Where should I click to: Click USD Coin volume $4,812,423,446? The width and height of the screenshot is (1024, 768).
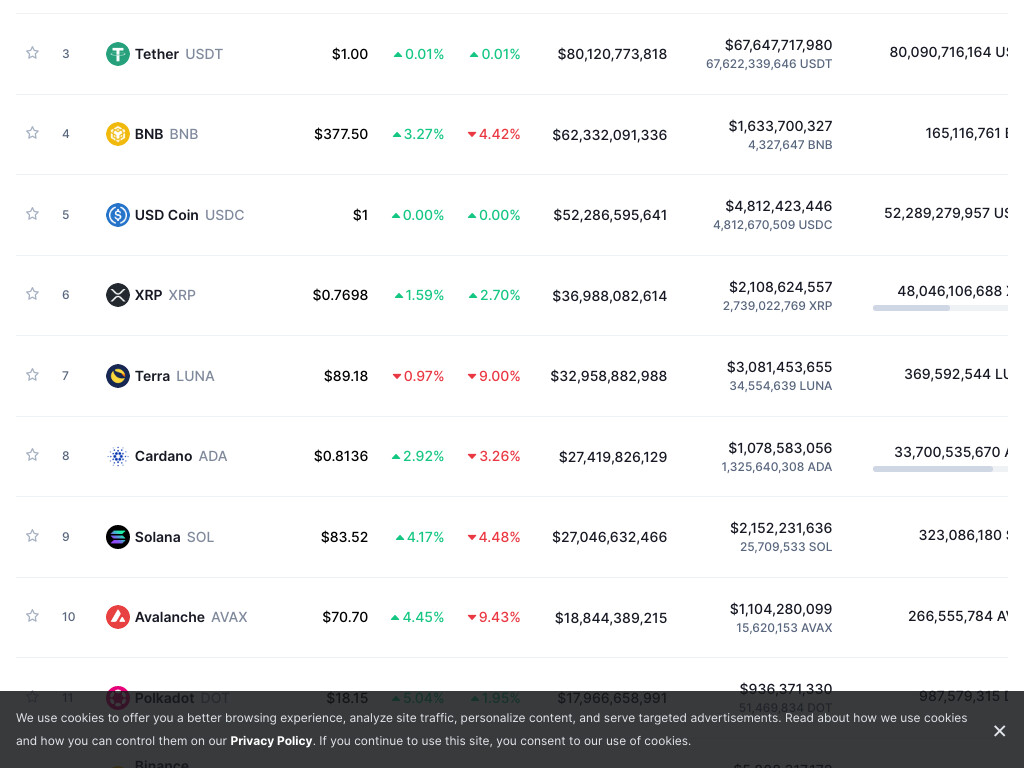pos(778,206)
